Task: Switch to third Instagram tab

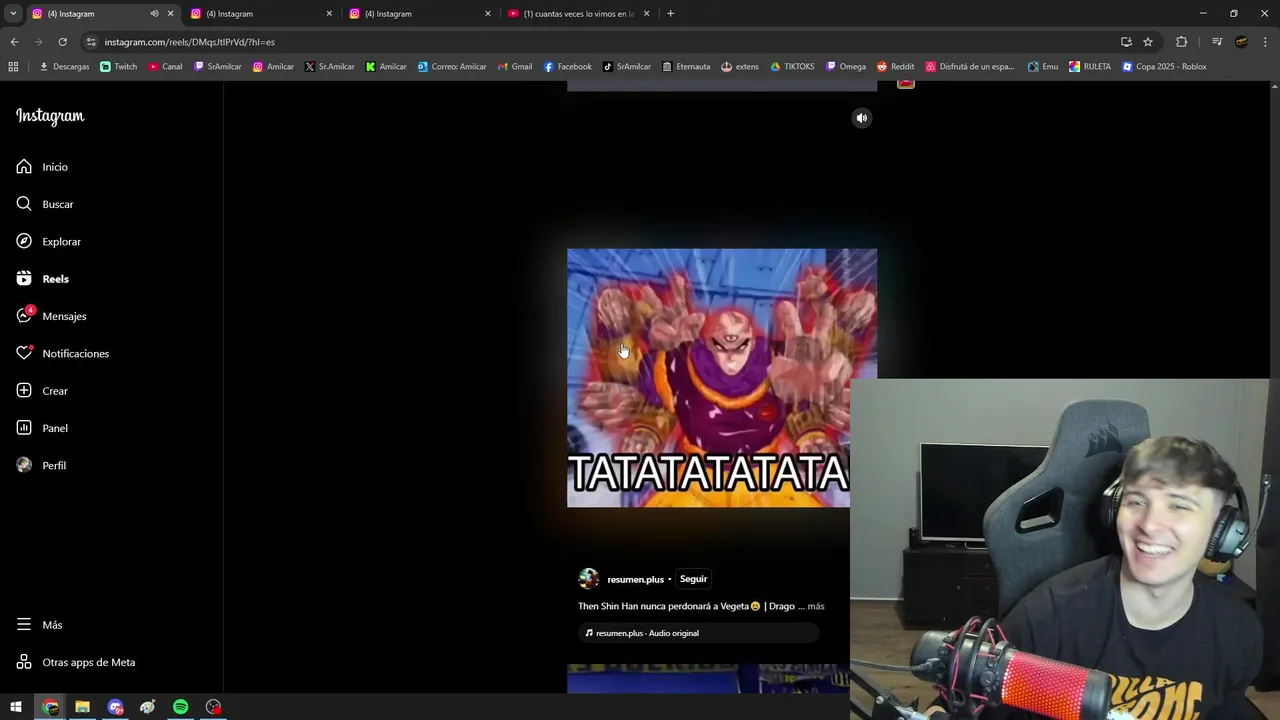Action: pos(420,14)
